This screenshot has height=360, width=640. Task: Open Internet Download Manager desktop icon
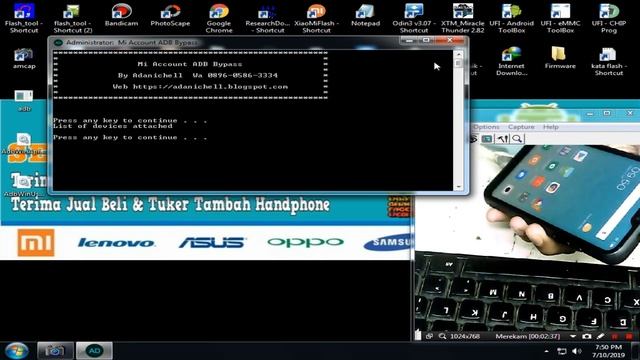(x=511, y=61)
